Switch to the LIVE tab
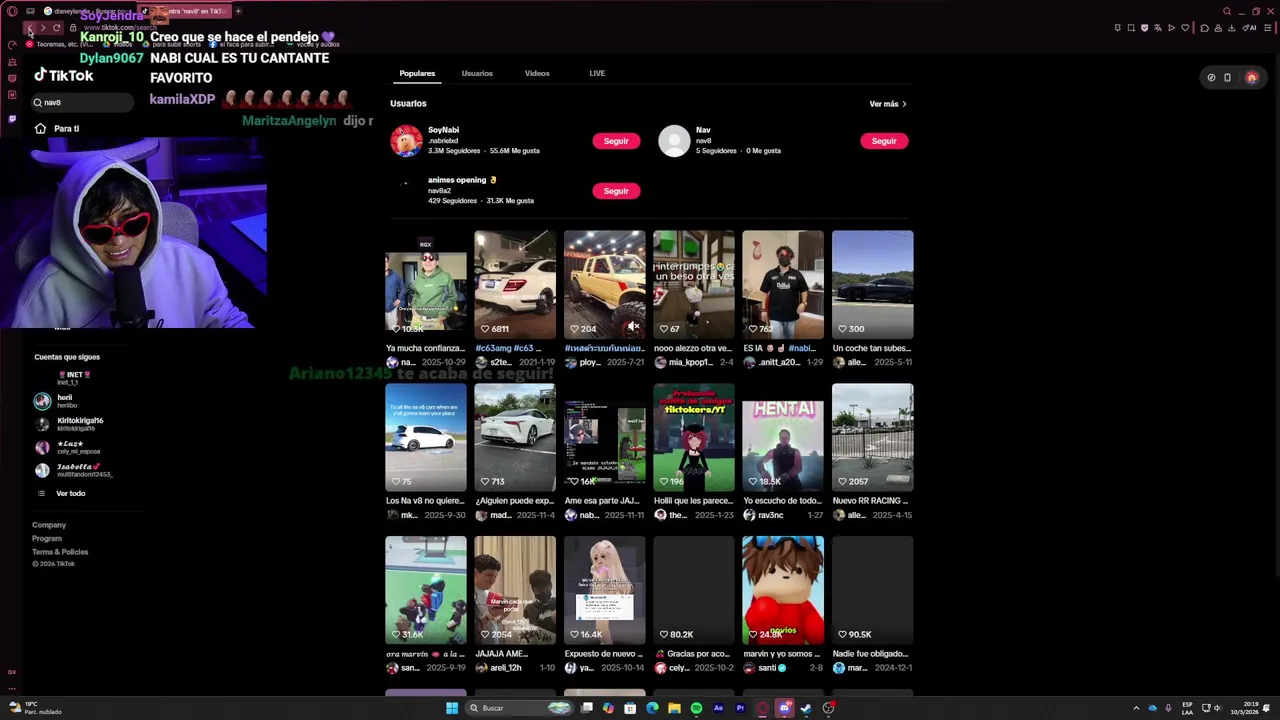Viewport: 1280px width, 720px height. [597, 73]
